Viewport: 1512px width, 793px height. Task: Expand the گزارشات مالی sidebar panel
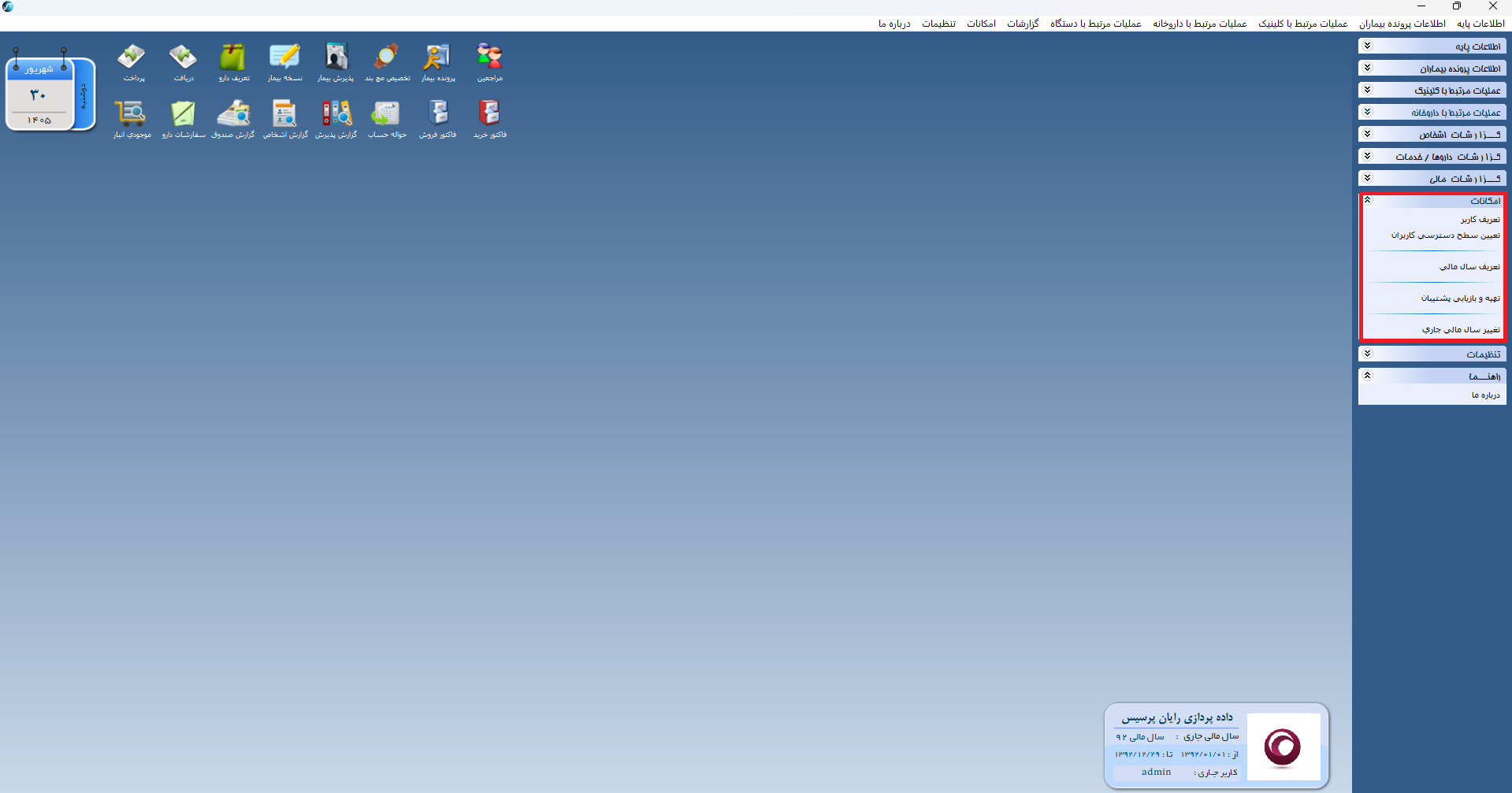1432,179
